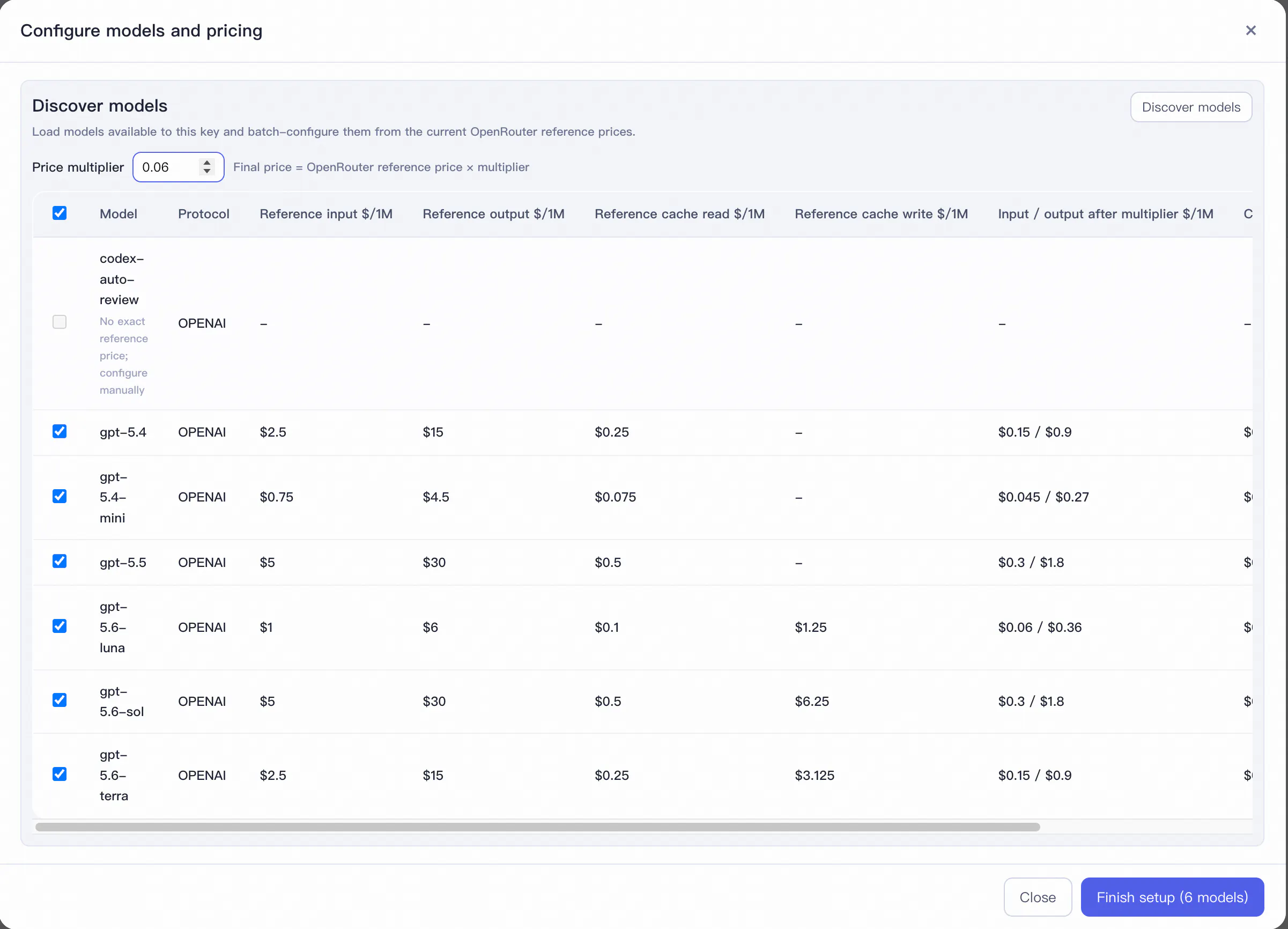Check the codex-auto-review model checkbox
Viewport: 1288px width, 929px height.
[x=60, y=322]
